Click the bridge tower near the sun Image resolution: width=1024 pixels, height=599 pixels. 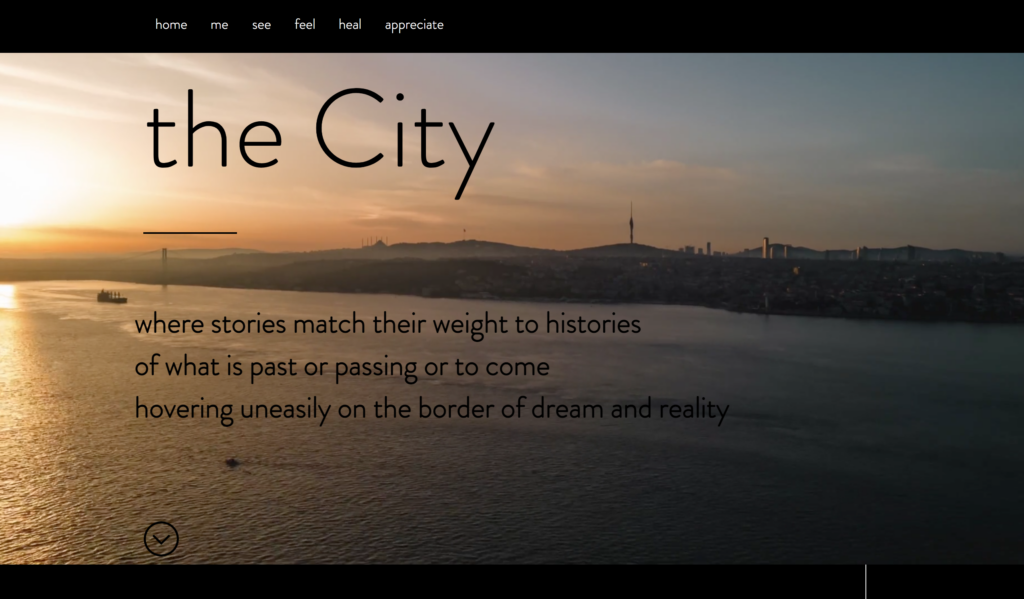pyautogui.click(x=165, y=267)
